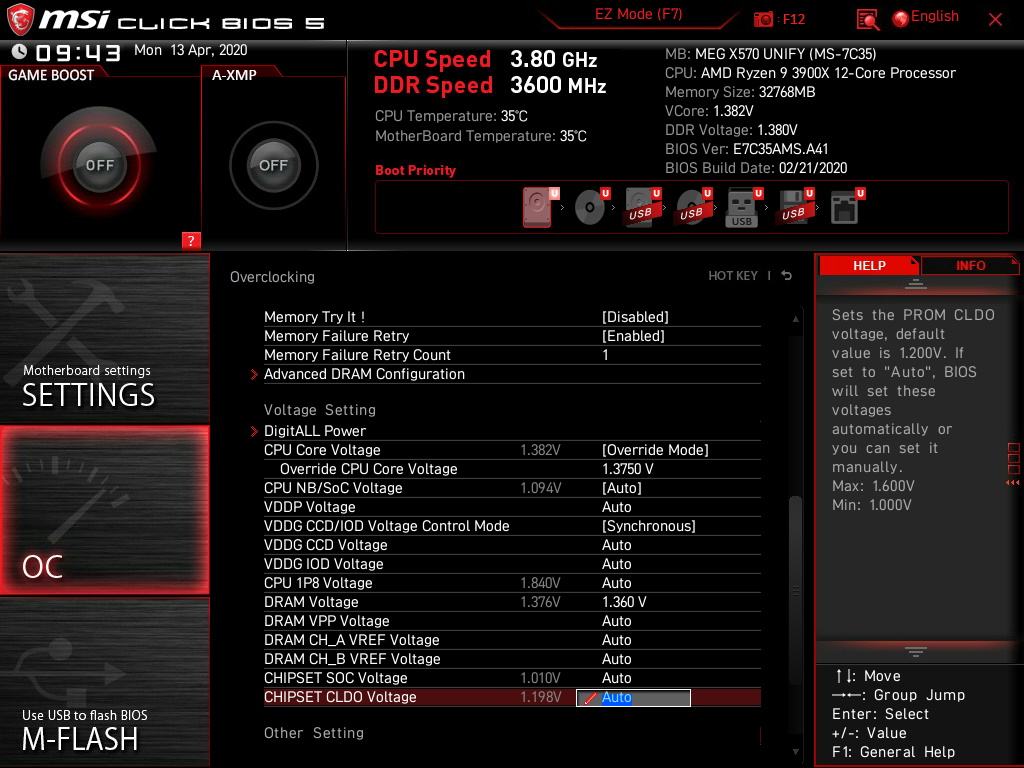Edit the CHIPSET SOC Voltage value
This screenshot has width=1024, height=768.
[616, 677]
